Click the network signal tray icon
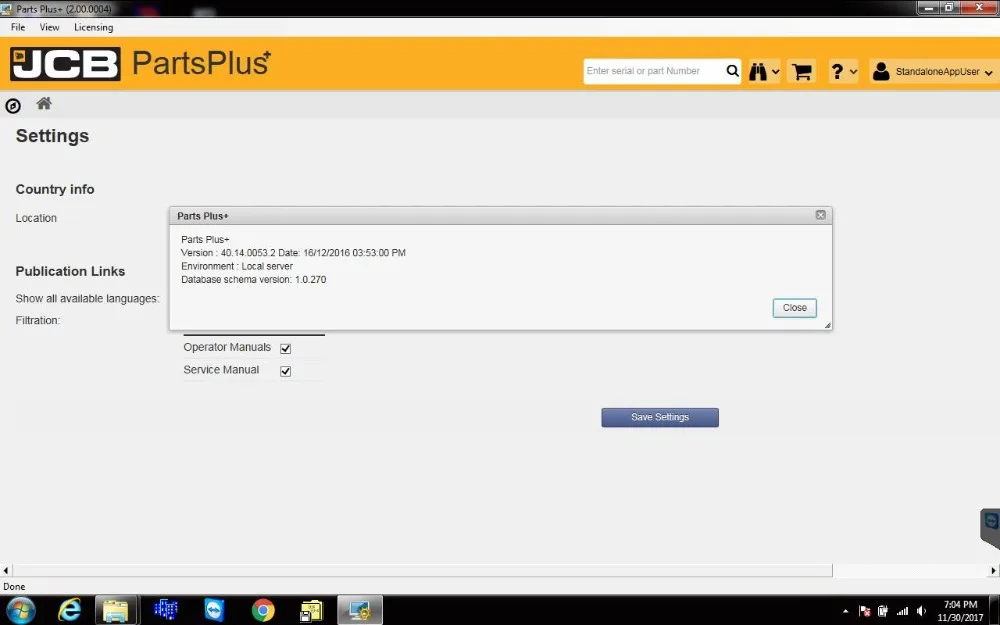The height and width of the screenshot is (625, 1000). pyautogui.click(x=902, y=611)
